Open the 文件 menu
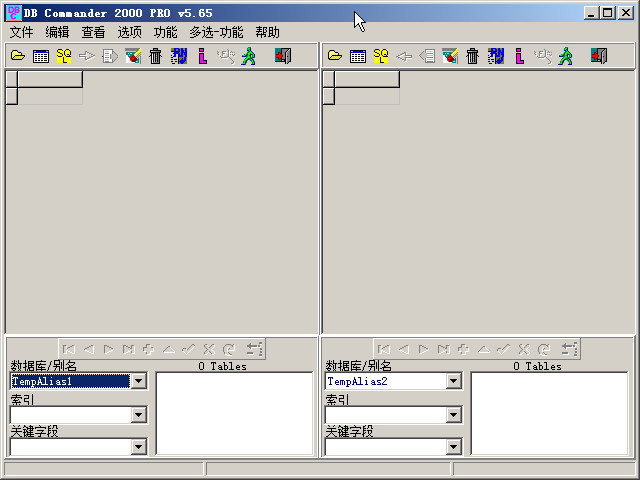This screenshot has width=640, height=480. coord(21,32)
